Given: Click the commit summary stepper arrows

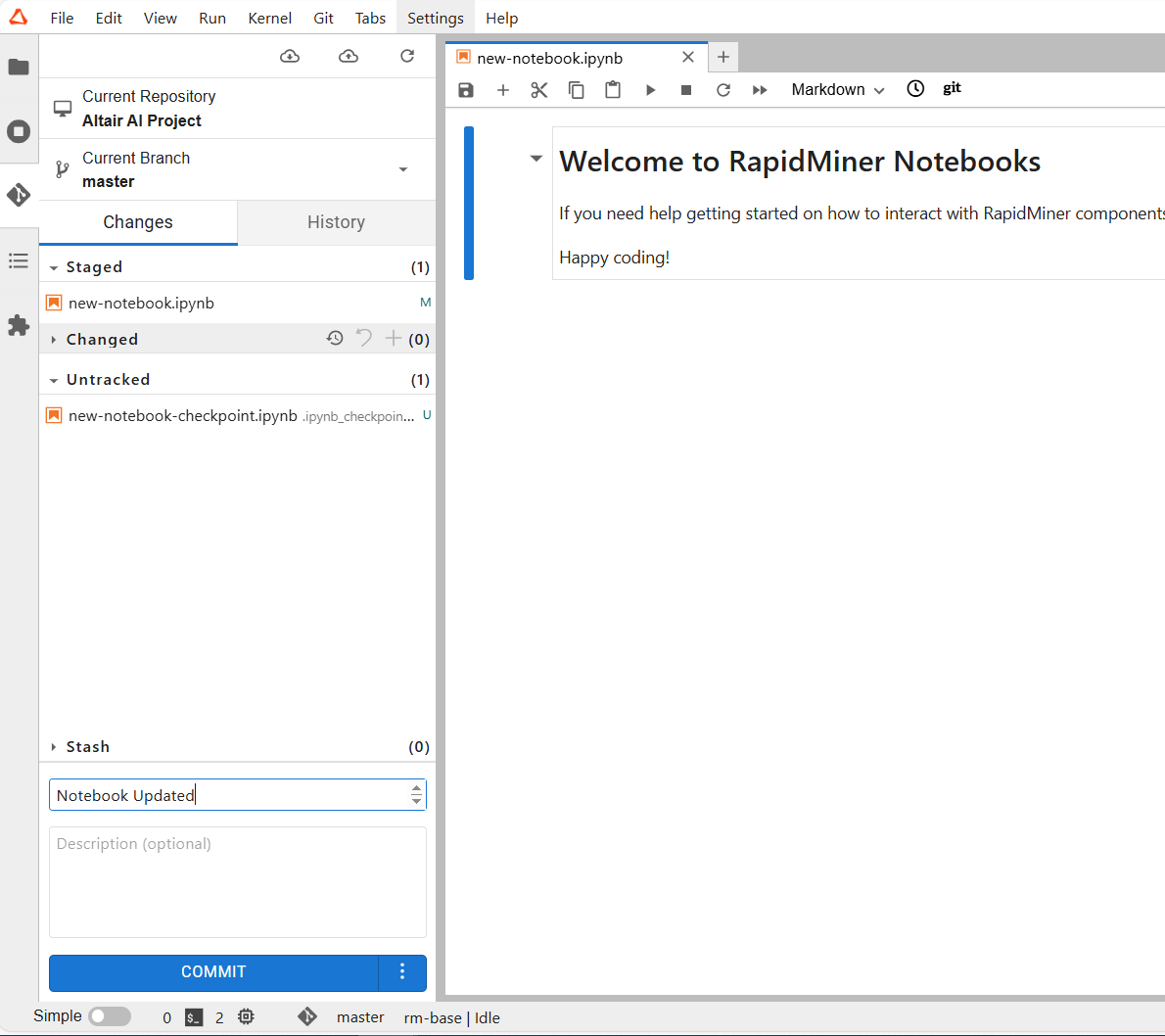Looking at the screenshot, I should 416,794.
